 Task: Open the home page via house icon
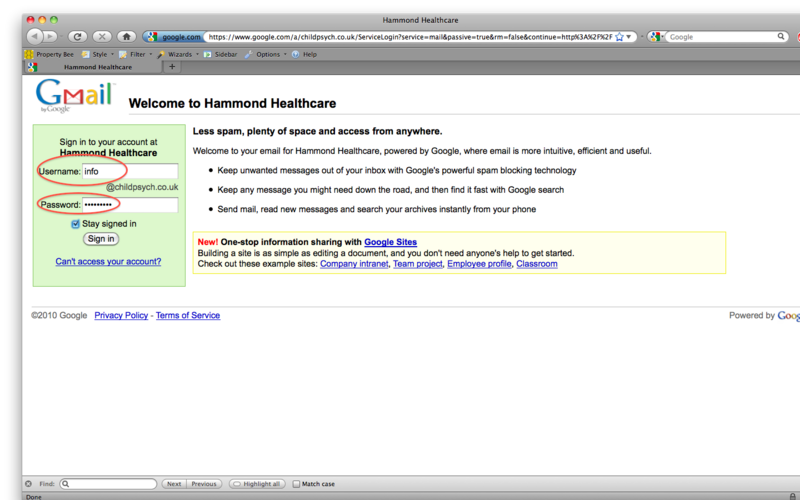point(127,36)
